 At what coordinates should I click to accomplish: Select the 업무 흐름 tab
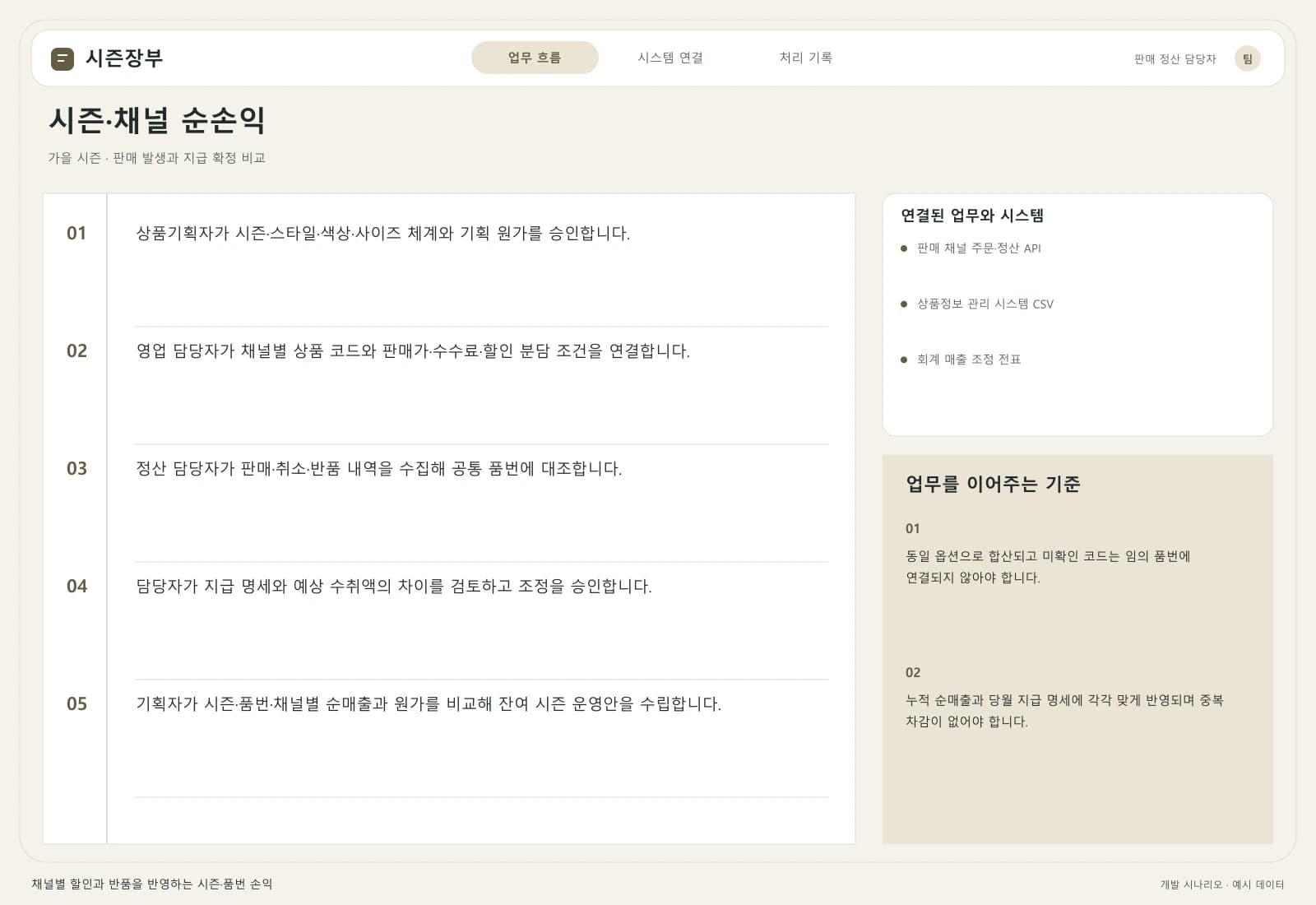click(535, 58)
